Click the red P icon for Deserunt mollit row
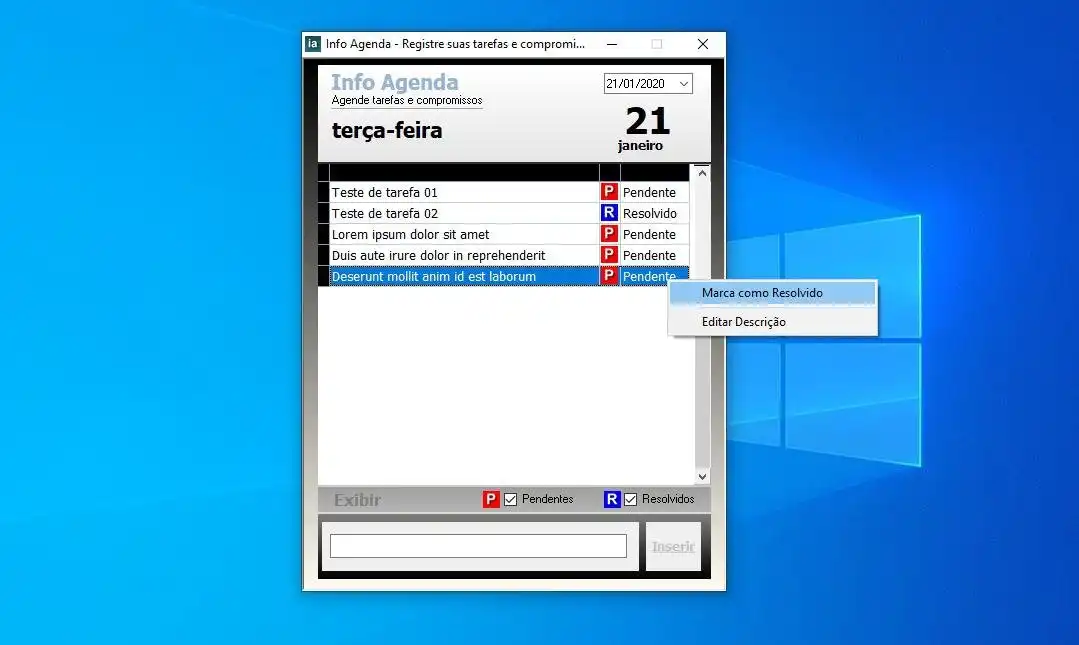1079x645 pixels. (x=609, y=276)
